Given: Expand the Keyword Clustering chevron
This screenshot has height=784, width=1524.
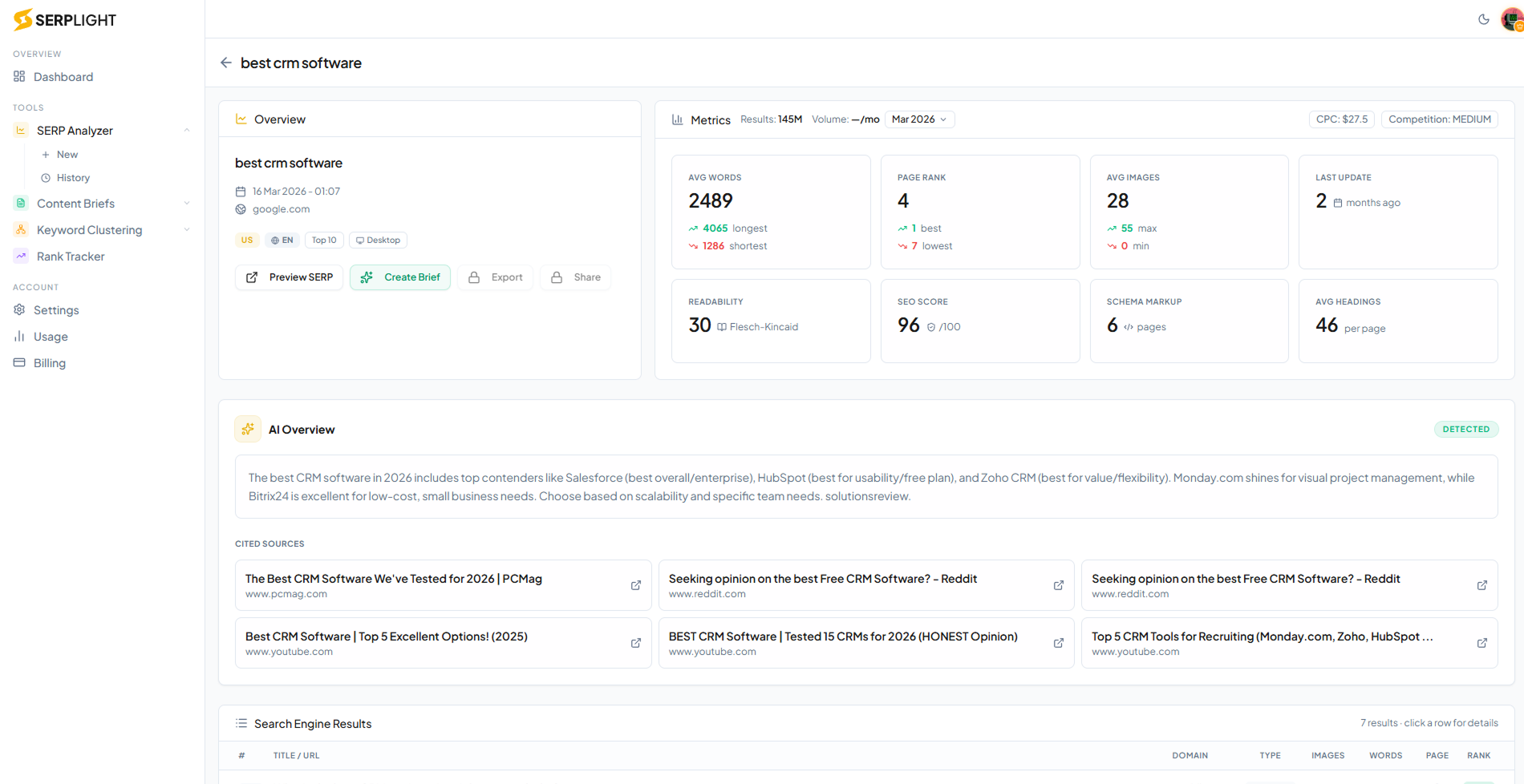Looking at the screenshot, I should click(187, 230).
